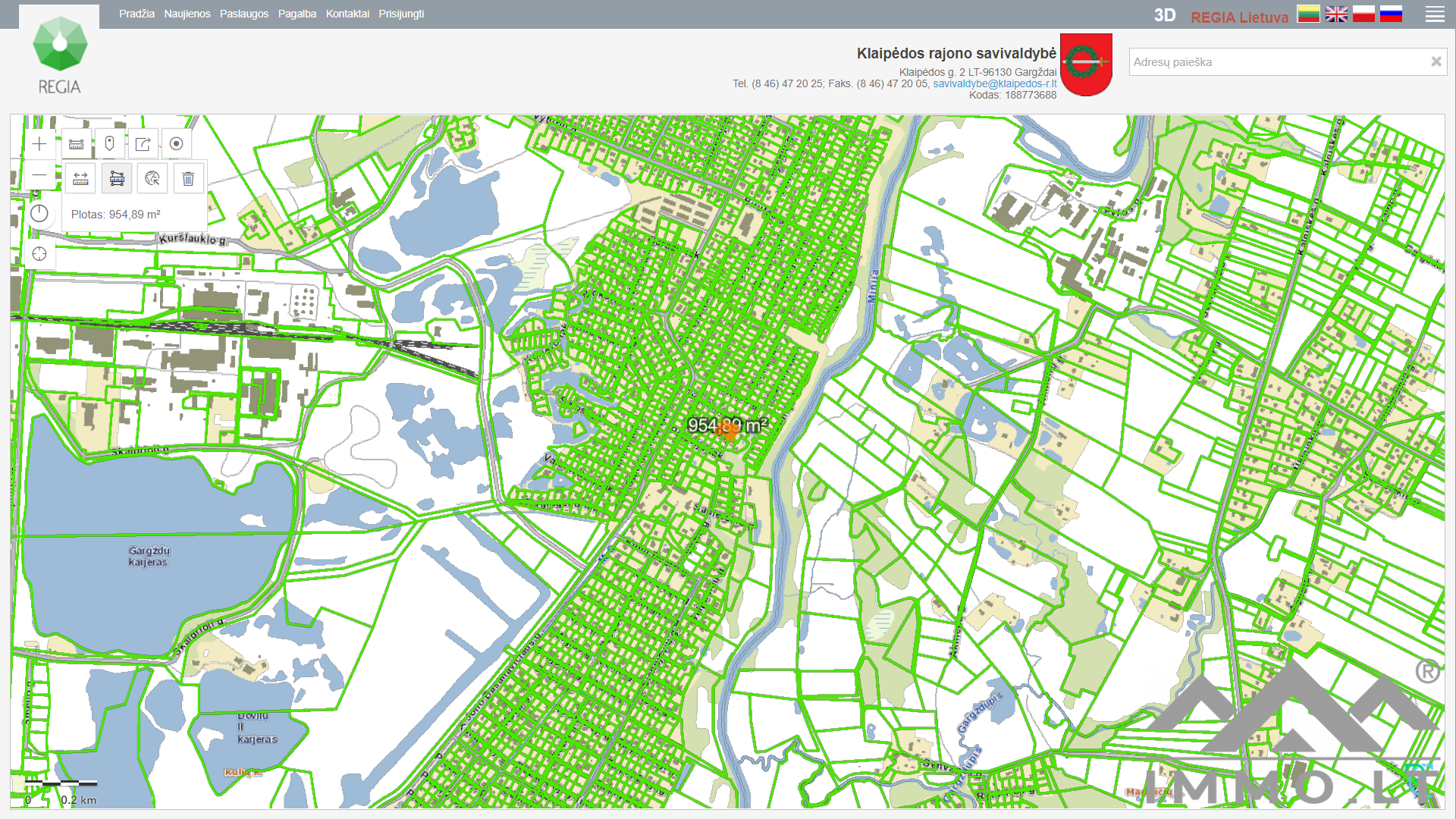
Task: Open the Pradžia menu item
Action: pyautogui.click(x=136, y=14)
